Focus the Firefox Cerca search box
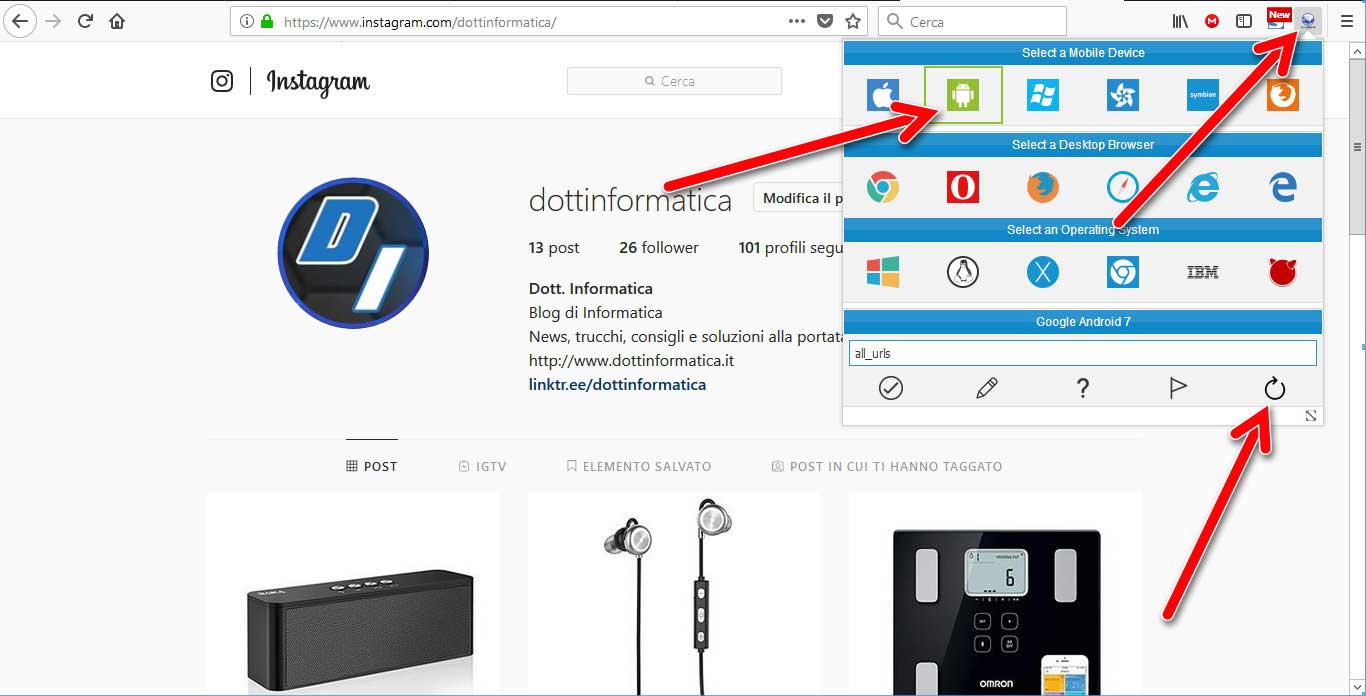The width and height of the screenshot is (1366, 696). pyautogui.click(x=972, y=21)
